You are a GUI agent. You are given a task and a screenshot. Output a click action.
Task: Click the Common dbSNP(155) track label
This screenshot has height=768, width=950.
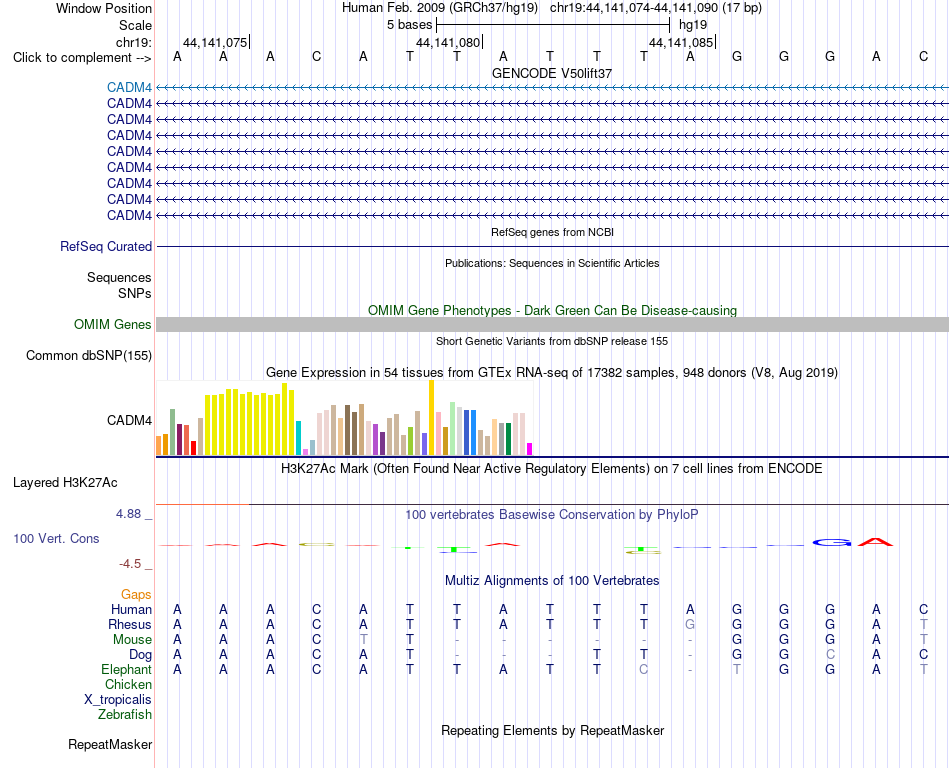point(88,356)
